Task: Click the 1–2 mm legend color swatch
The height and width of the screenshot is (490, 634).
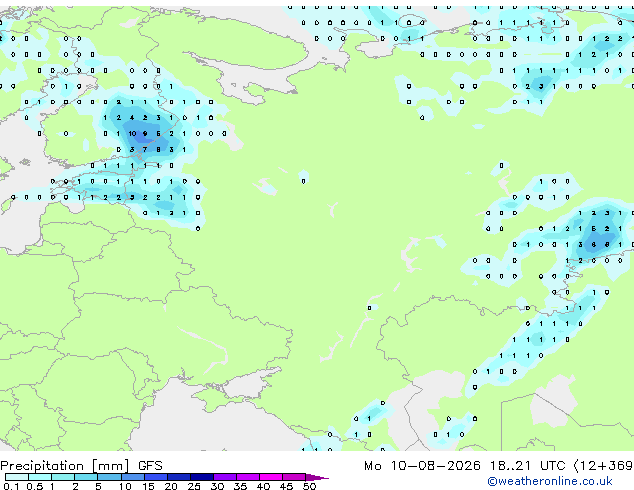Action: pyautogui.click(x=63, y=477)
